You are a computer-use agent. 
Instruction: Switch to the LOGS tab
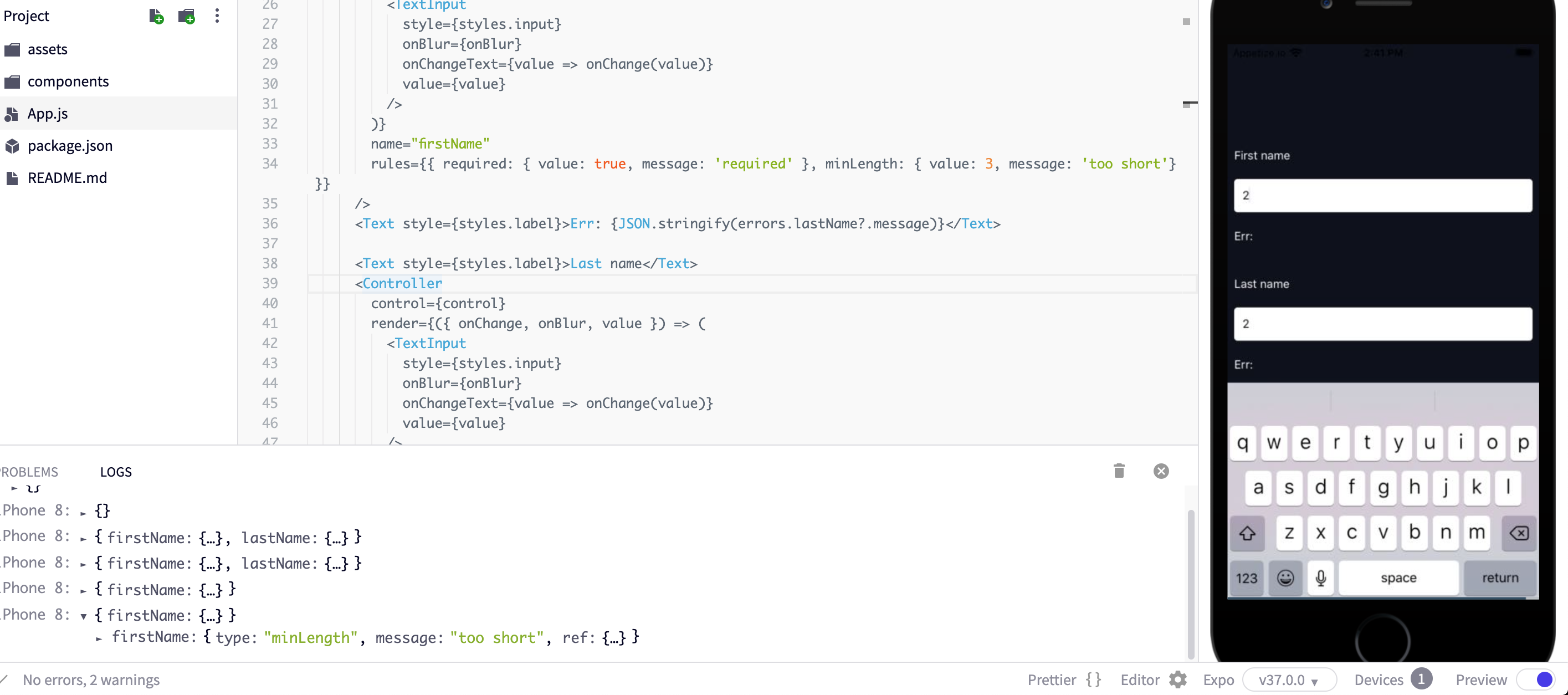click(x=116, y=472)
